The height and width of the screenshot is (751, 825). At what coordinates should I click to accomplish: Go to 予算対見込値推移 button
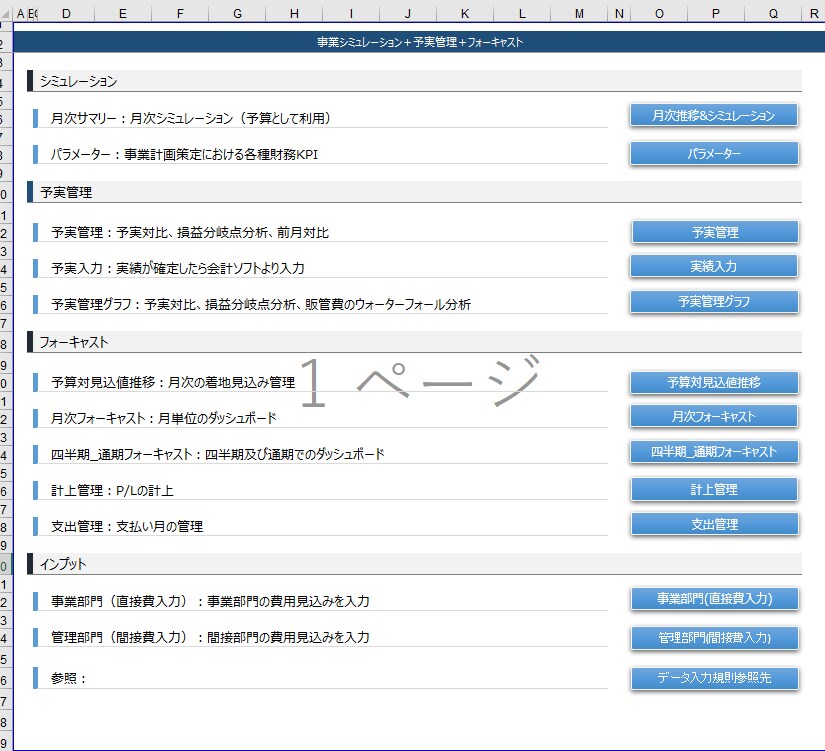tap(714, 383)
